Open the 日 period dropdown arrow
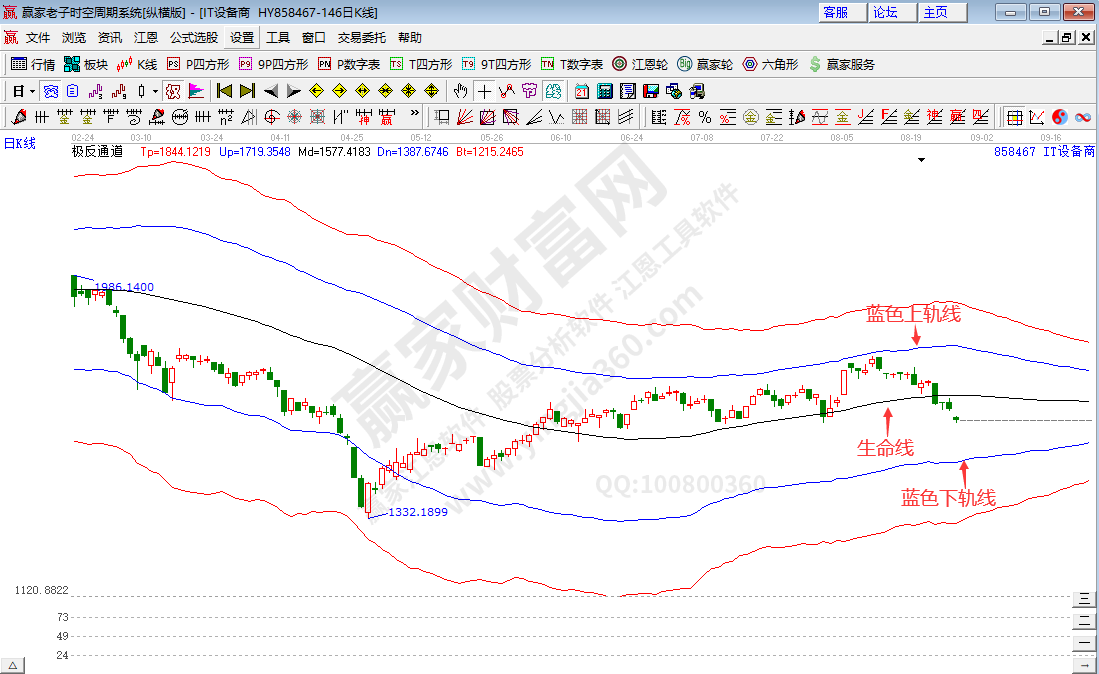 [32, 91]
